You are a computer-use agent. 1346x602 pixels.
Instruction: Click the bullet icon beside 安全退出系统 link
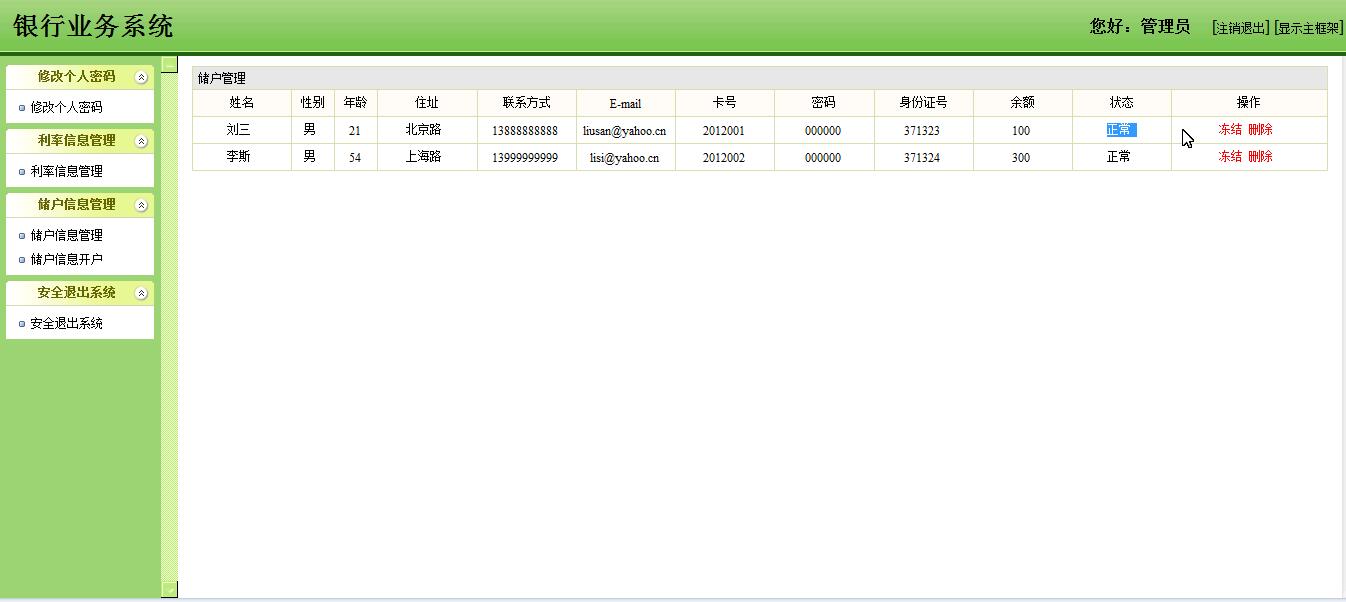[x=22, y=324]
